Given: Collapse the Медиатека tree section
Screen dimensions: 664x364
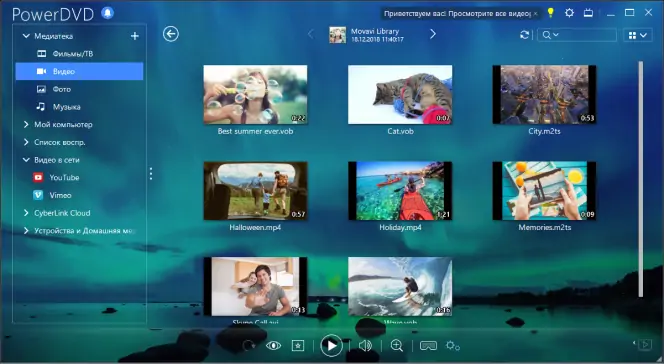Looking at the screenshot, I should (x=26, y=36).
